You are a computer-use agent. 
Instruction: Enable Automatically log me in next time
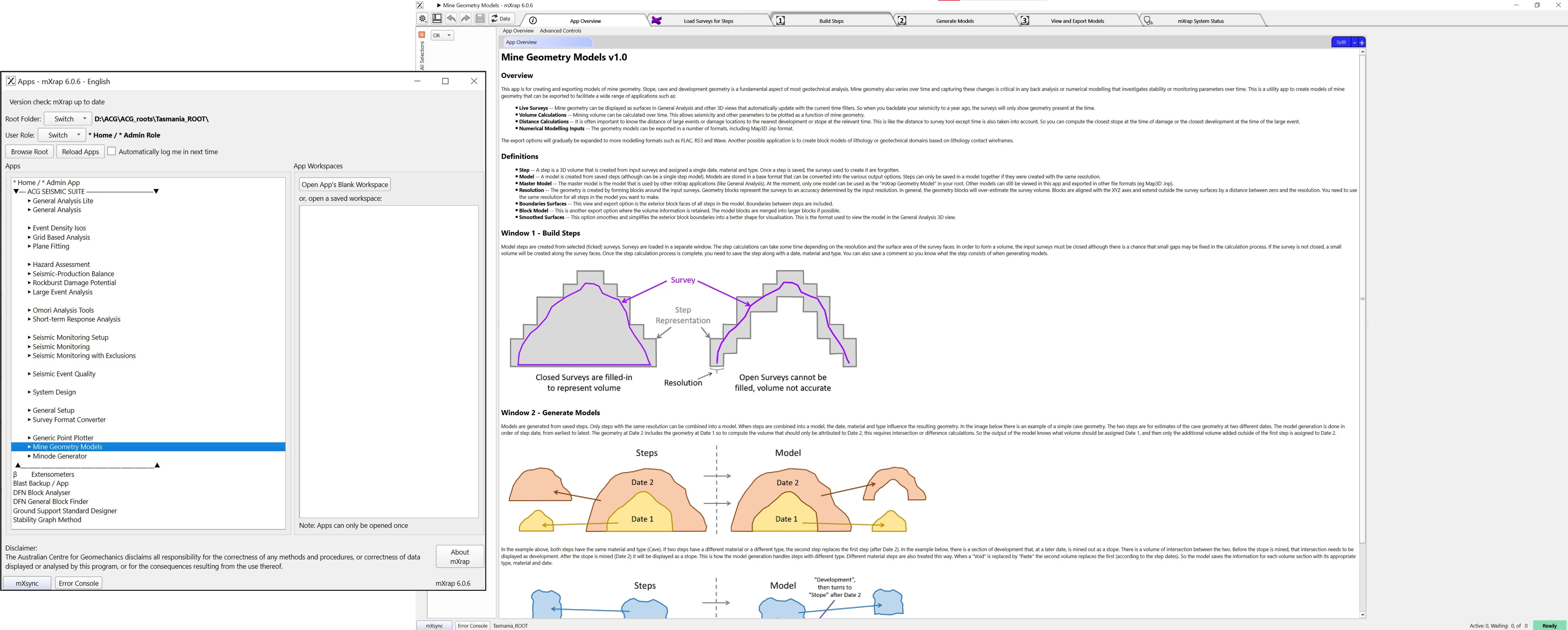(112, 151)
